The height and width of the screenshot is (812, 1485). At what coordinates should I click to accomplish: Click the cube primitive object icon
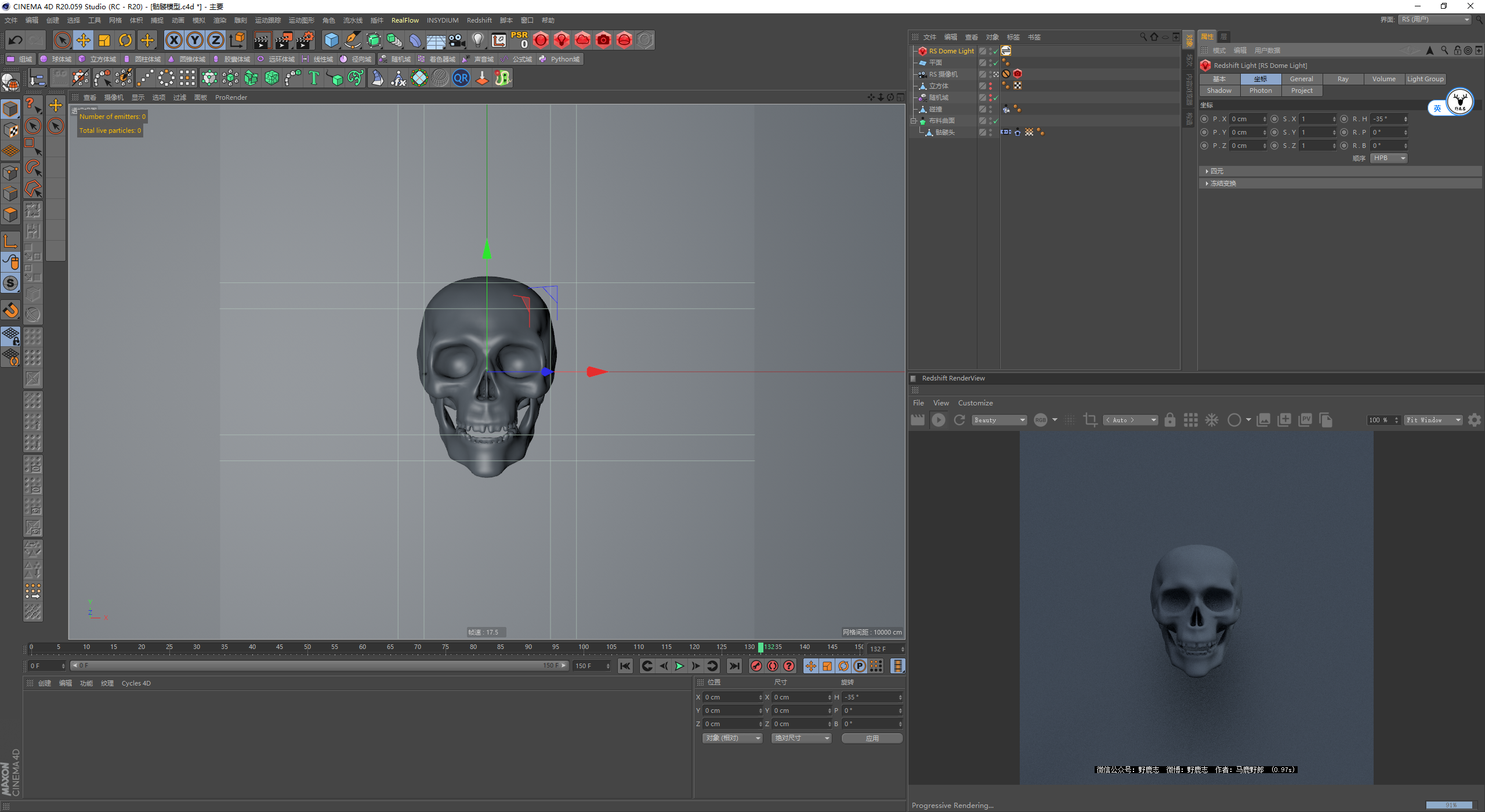click(x=331, y=40)
